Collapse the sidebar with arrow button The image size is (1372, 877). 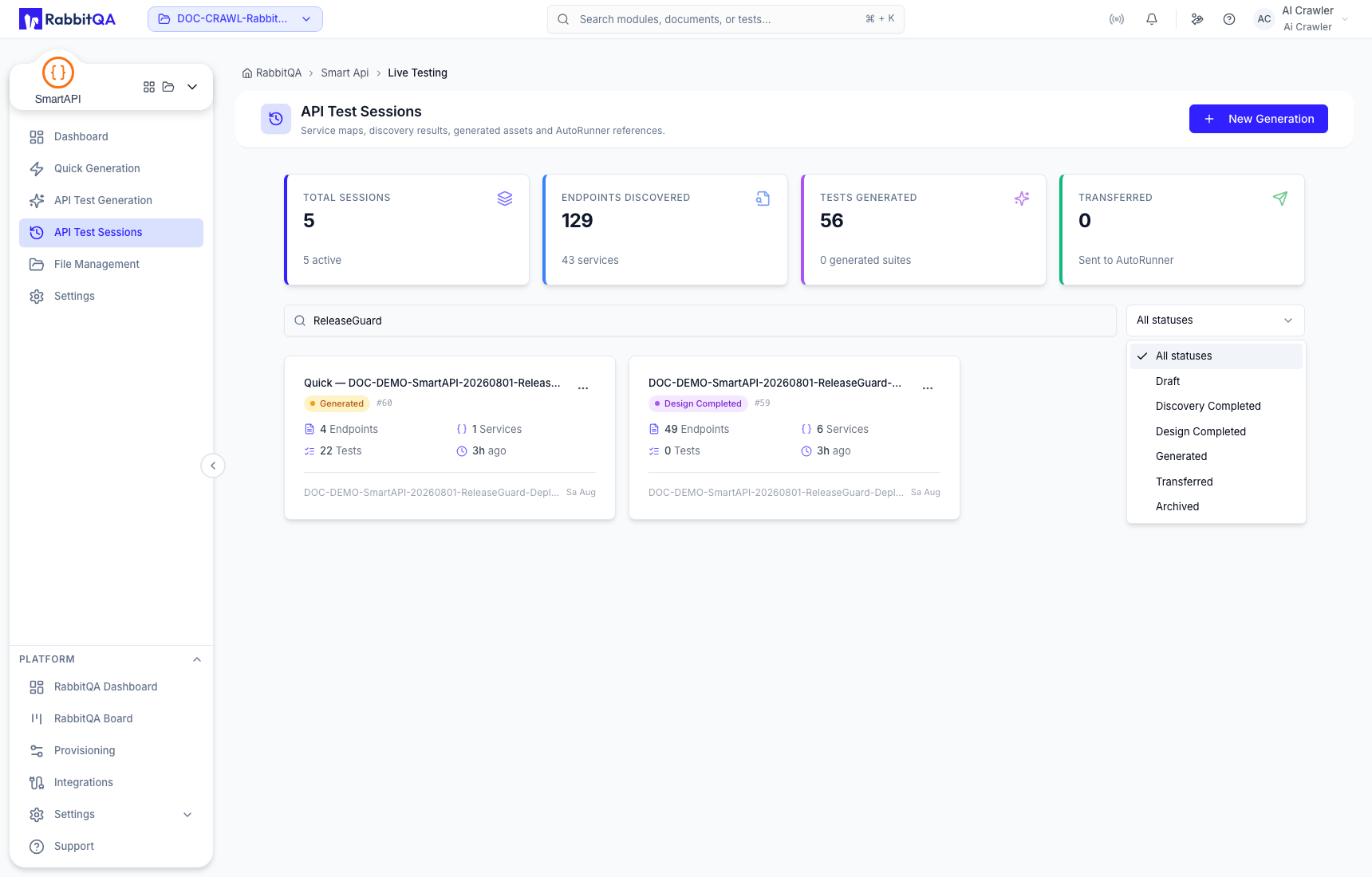(x=213, y=466)
